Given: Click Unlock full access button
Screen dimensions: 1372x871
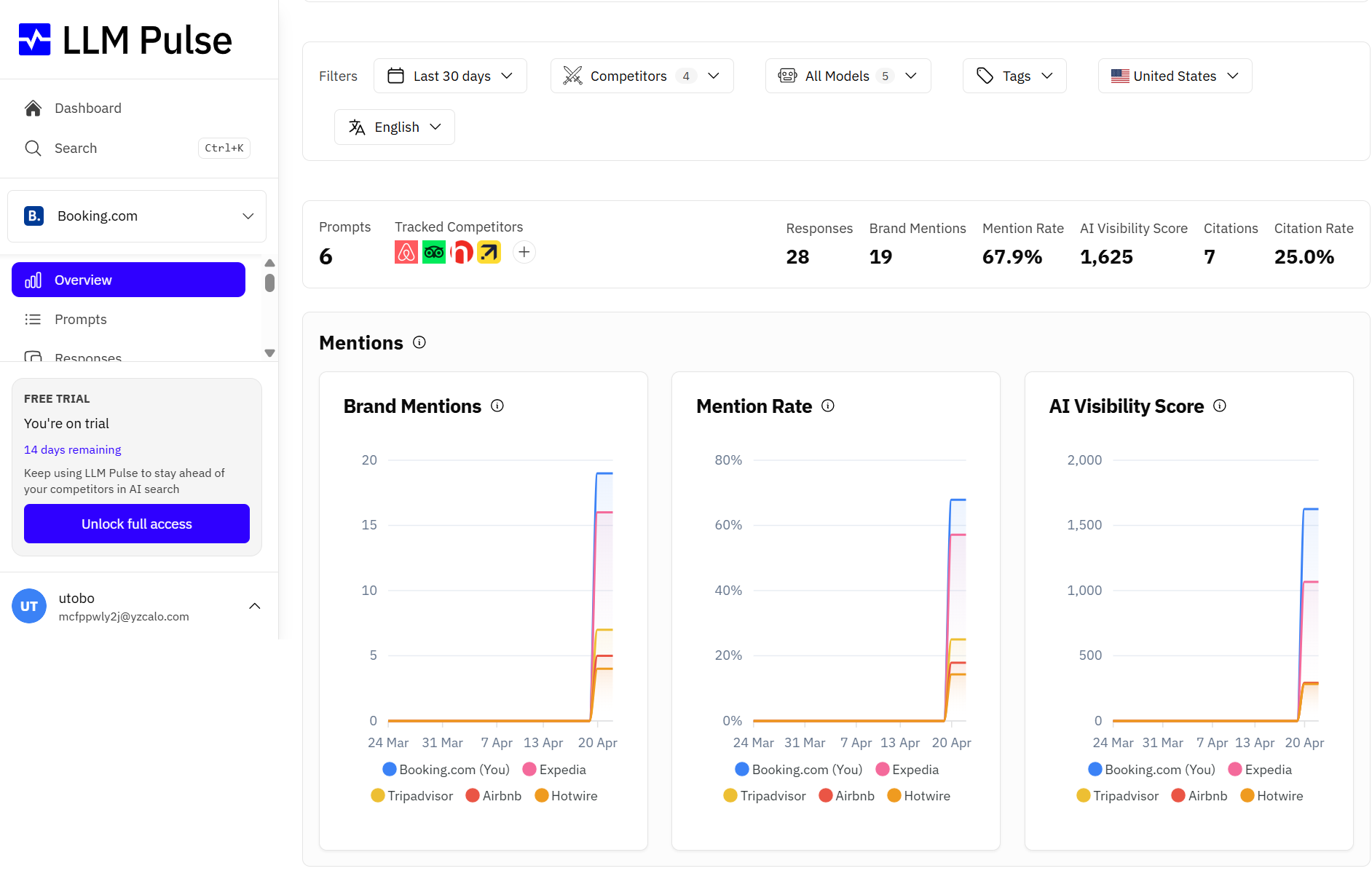Looking at the screenshot, I should pos(137,524).
